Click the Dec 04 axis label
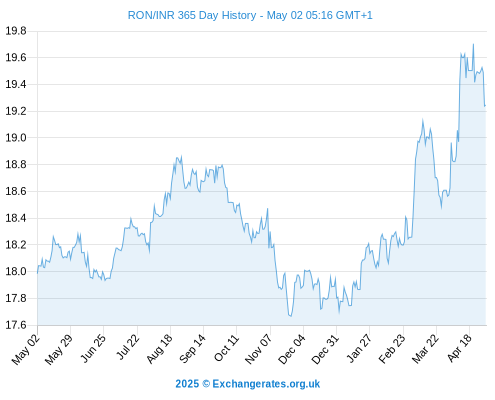This screenshot has height=400, width=495. pyautogui.click(x=292, y=349)
